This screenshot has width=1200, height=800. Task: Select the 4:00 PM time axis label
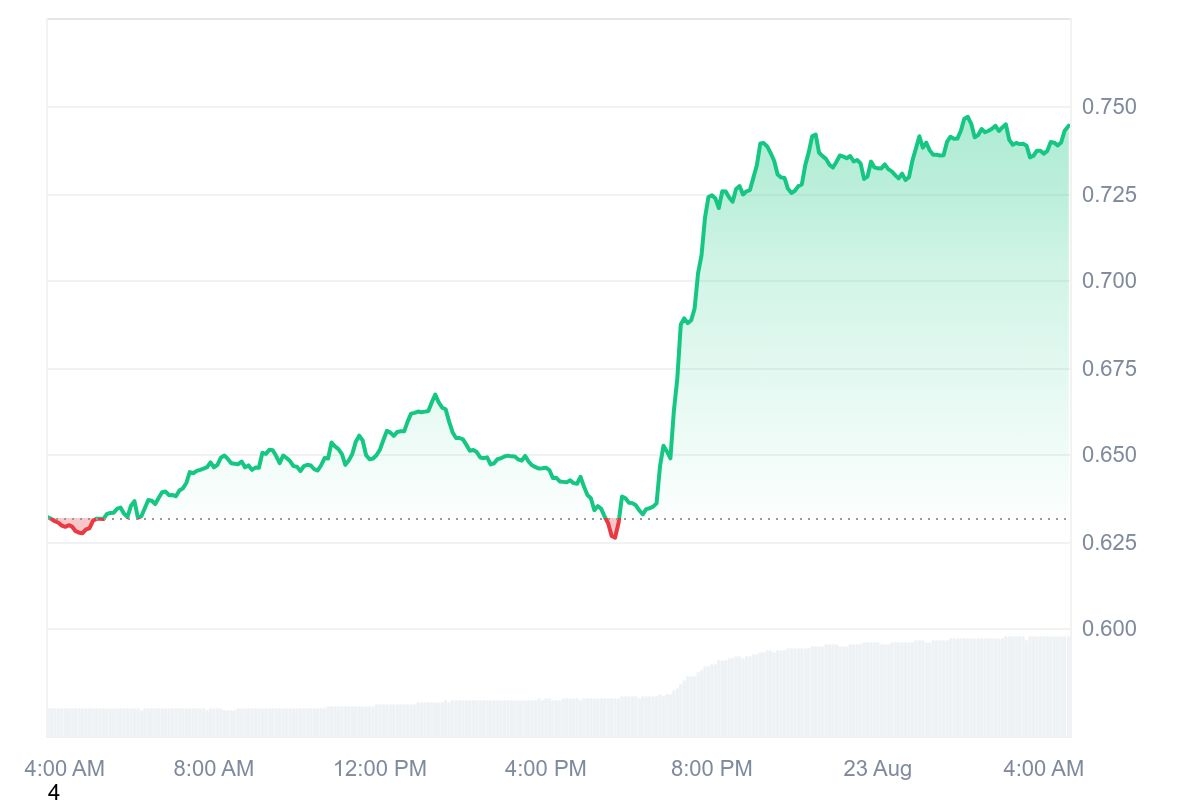[x=545, y=769]
